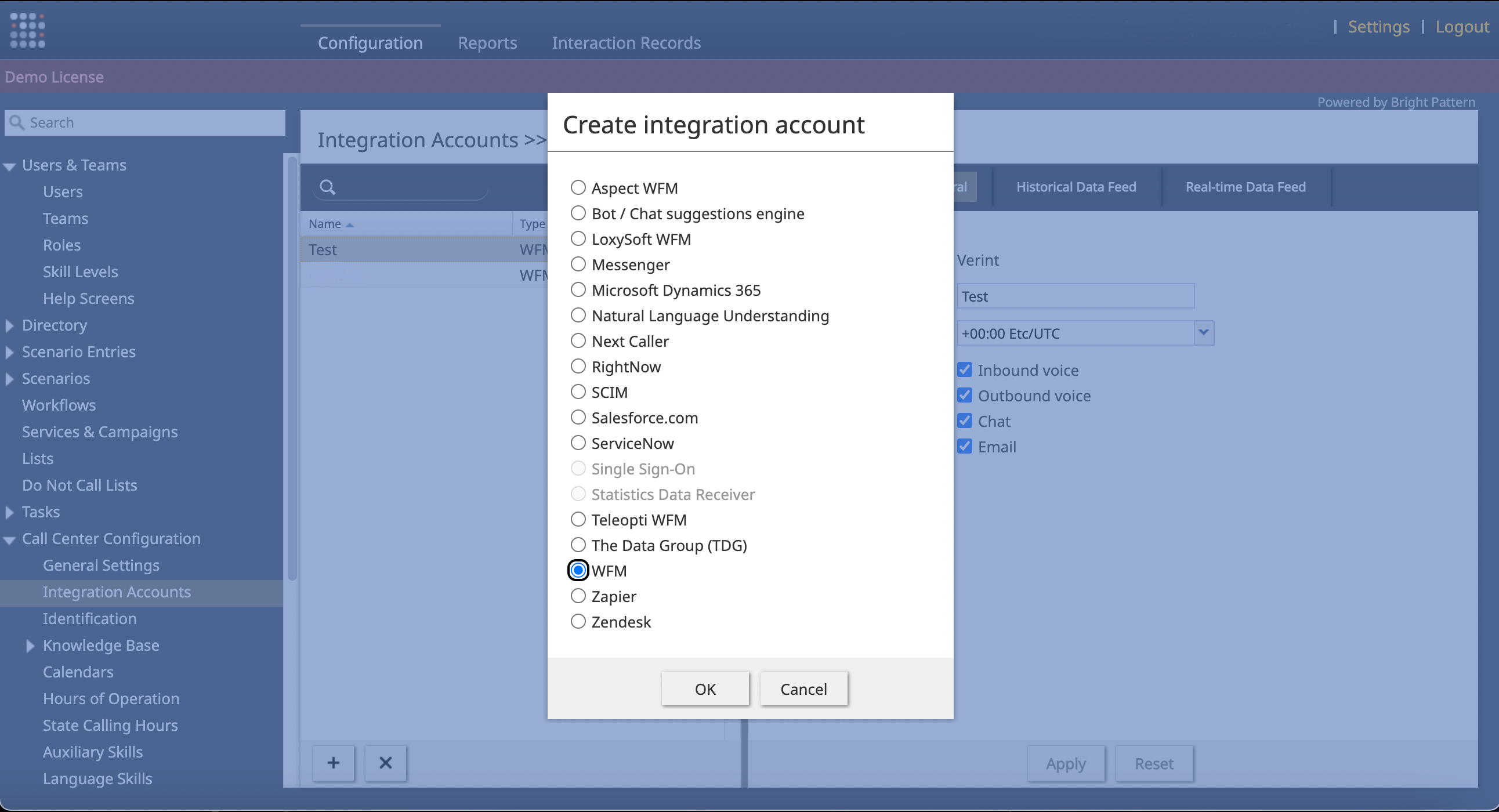Open Hours of Operation in the sidebar
Screen dimensions: 1499x812
(x=111, y=698)
